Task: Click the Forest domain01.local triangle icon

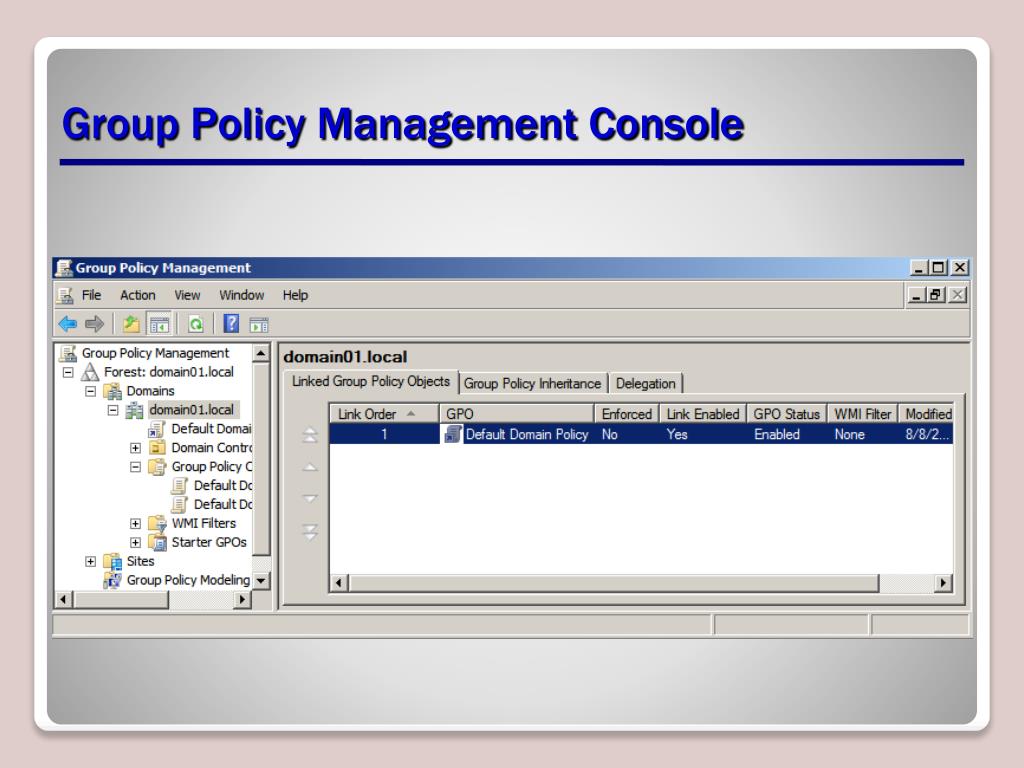Action: pos(89,372)
